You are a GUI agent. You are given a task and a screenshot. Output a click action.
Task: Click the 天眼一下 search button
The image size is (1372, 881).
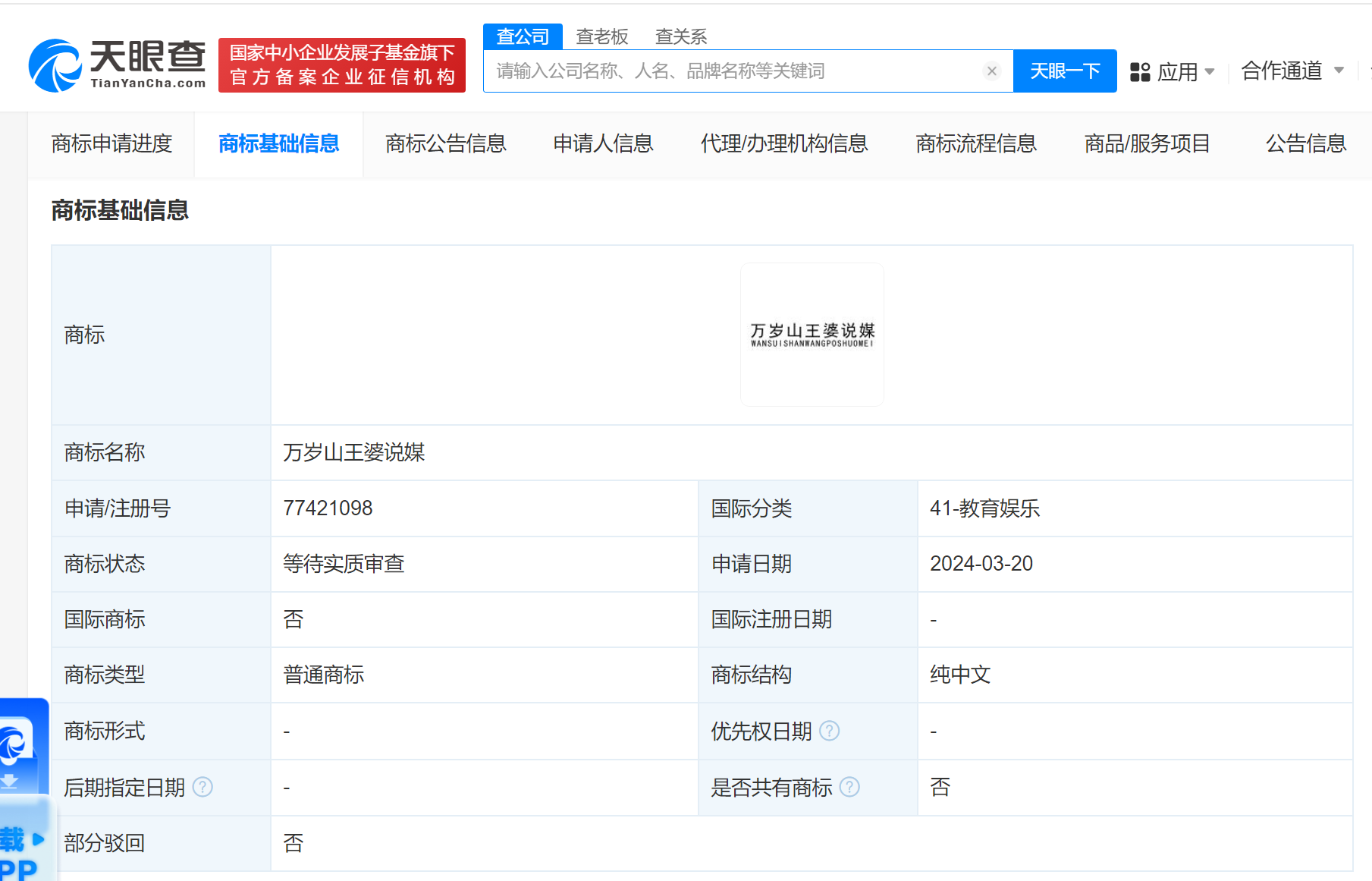(x=1064, y=71)
